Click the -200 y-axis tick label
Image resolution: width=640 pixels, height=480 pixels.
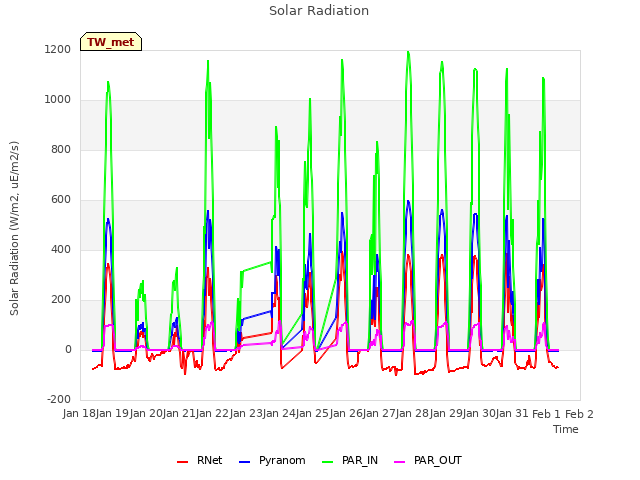point(59,399)
